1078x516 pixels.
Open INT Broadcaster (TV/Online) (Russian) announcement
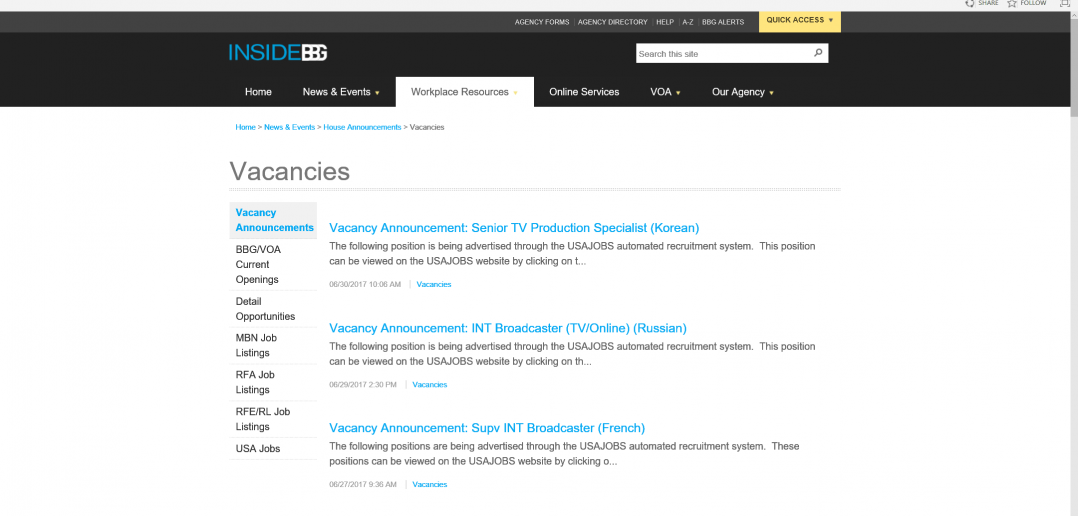click(x=508, y=328)
